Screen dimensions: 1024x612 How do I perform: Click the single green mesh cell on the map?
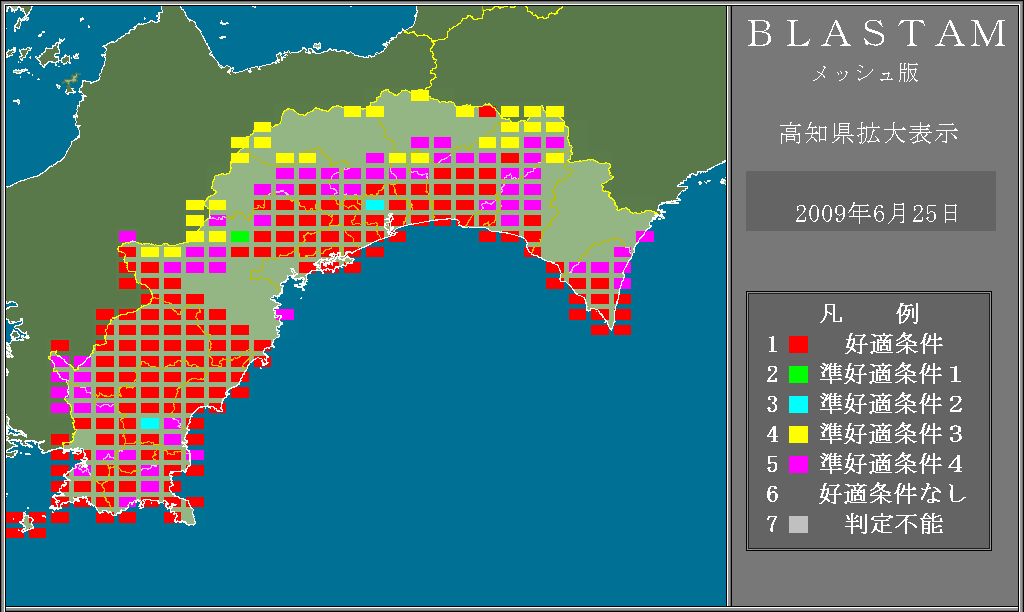(240, 236)
